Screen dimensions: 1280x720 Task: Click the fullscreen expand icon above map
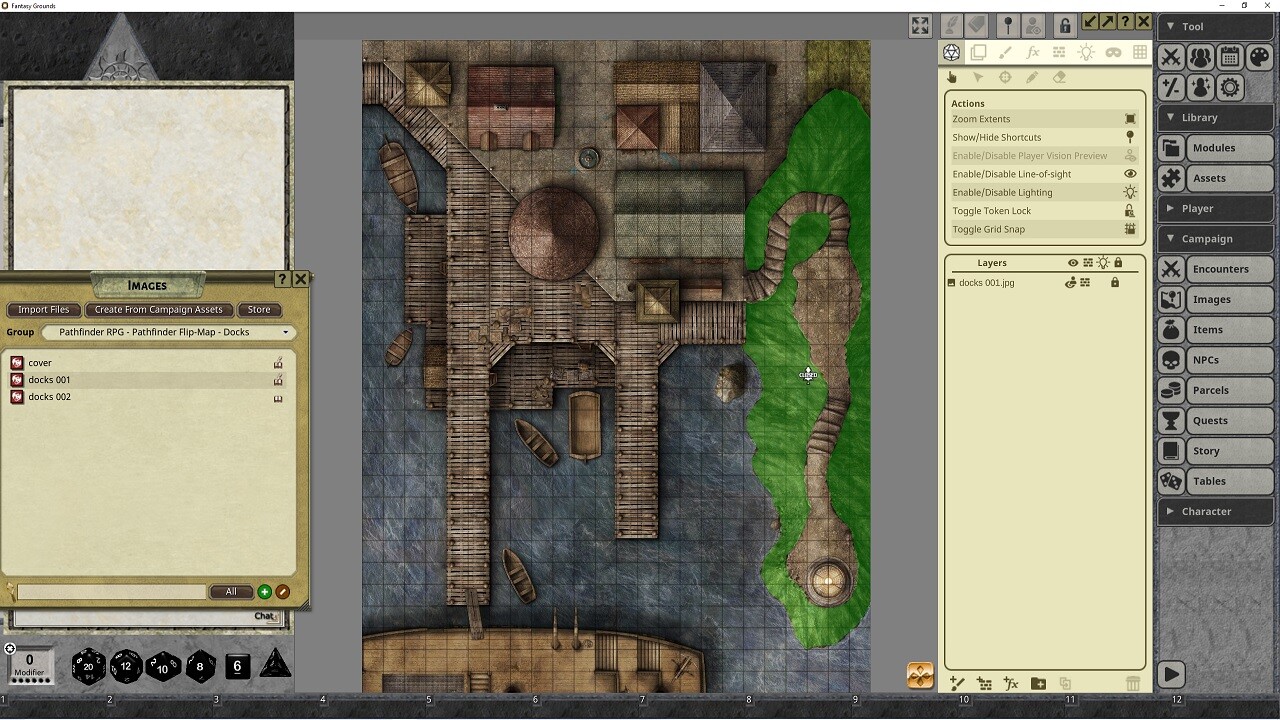point(920,25)
